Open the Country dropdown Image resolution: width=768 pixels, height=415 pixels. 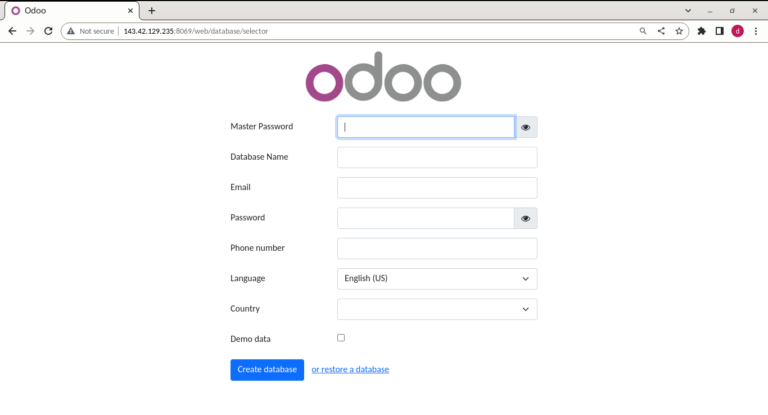pos(437,309)
